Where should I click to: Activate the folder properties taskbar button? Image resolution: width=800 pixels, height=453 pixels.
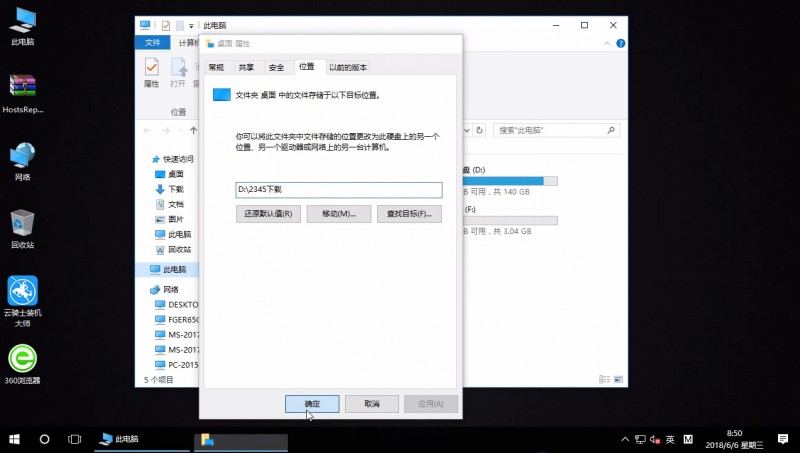point(241,440)
